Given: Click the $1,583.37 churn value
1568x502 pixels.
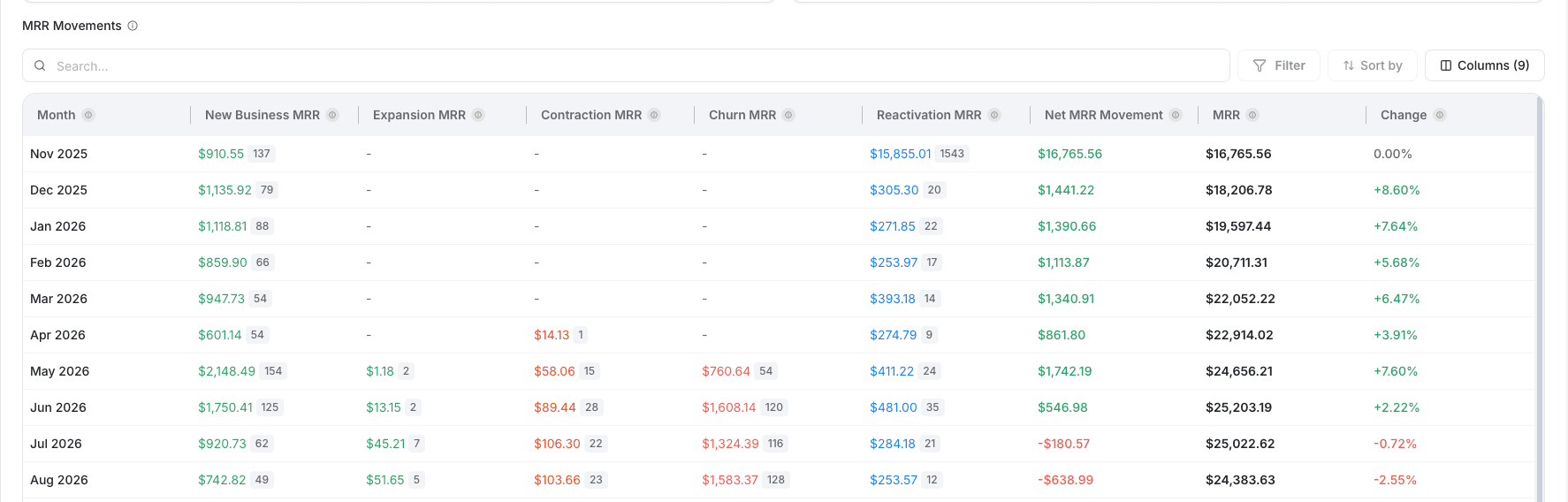Looking at the screenshot, I should [730, 480].
